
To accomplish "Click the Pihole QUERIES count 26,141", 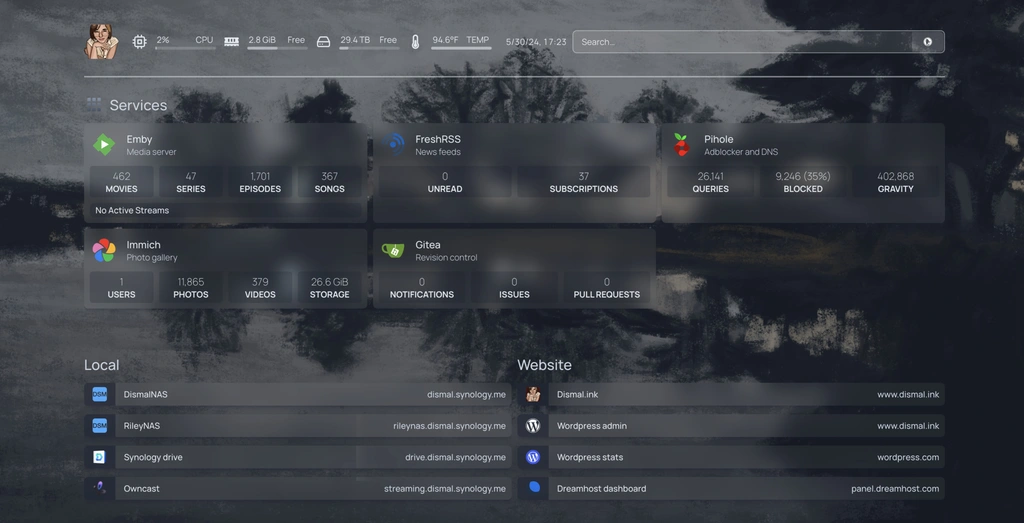I will coord(711,182).
